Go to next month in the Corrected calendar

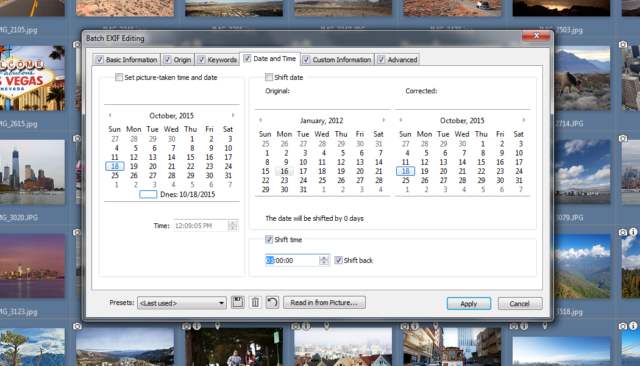click(x=524, y=120)
